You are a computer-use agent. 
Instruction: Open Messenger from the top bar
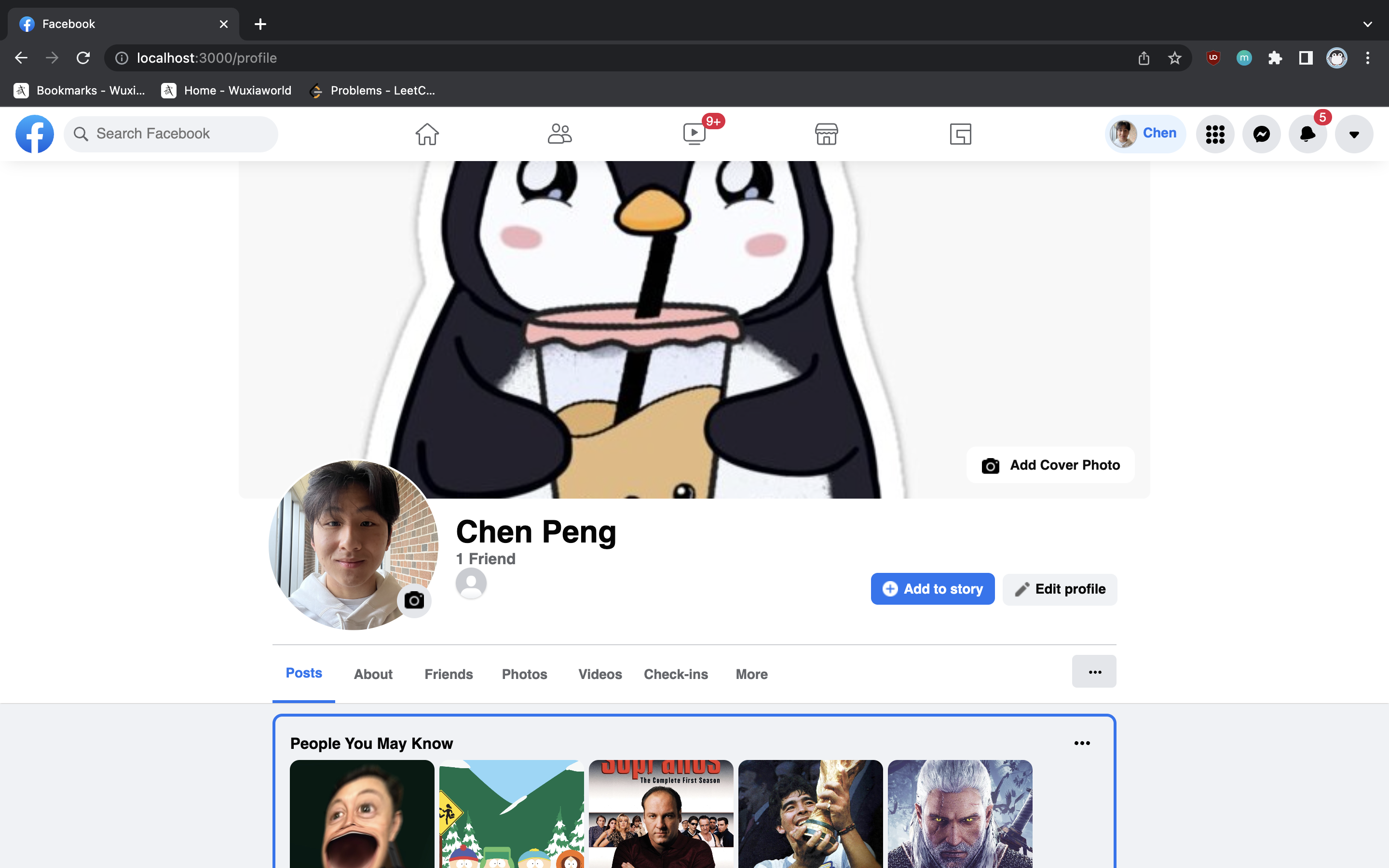(1260, 134)
